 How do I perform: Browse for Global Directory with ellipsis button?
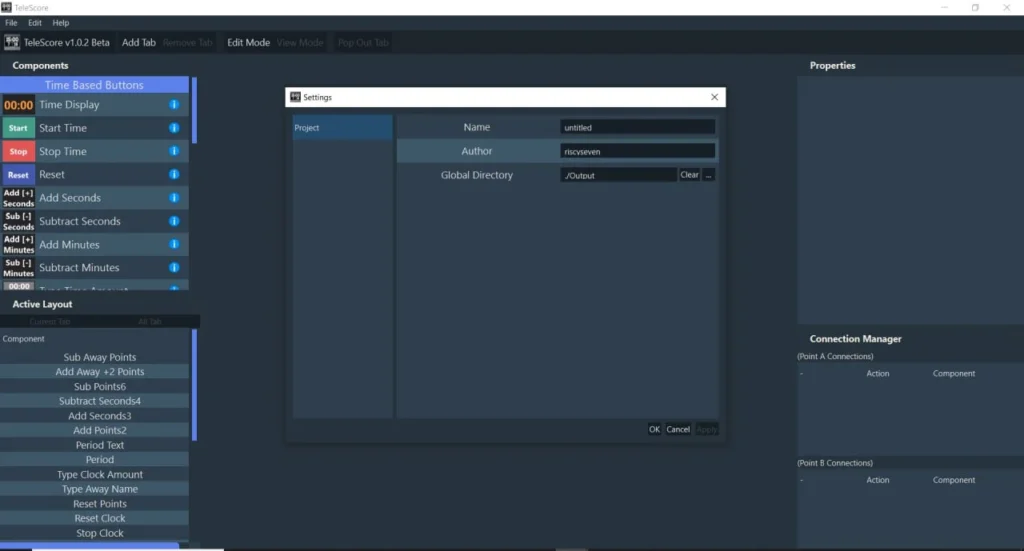(709, 175)
